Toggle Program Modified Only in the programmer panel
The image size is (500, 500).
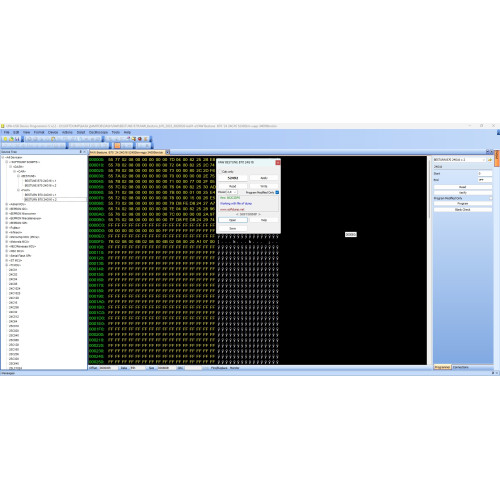point(490,198)
